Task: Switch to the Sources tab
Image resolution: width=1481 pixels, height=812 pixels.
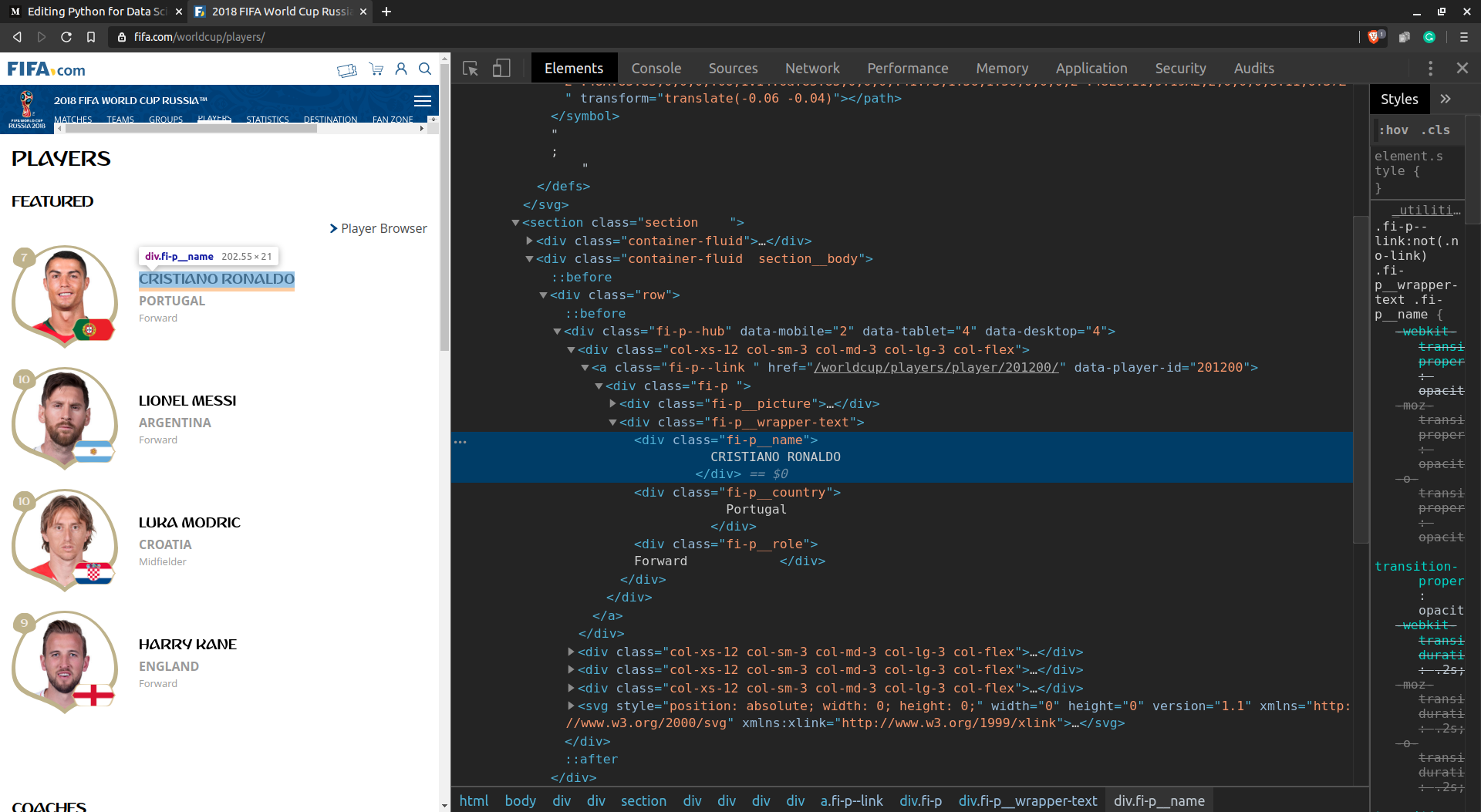Action: click(733, 69)
